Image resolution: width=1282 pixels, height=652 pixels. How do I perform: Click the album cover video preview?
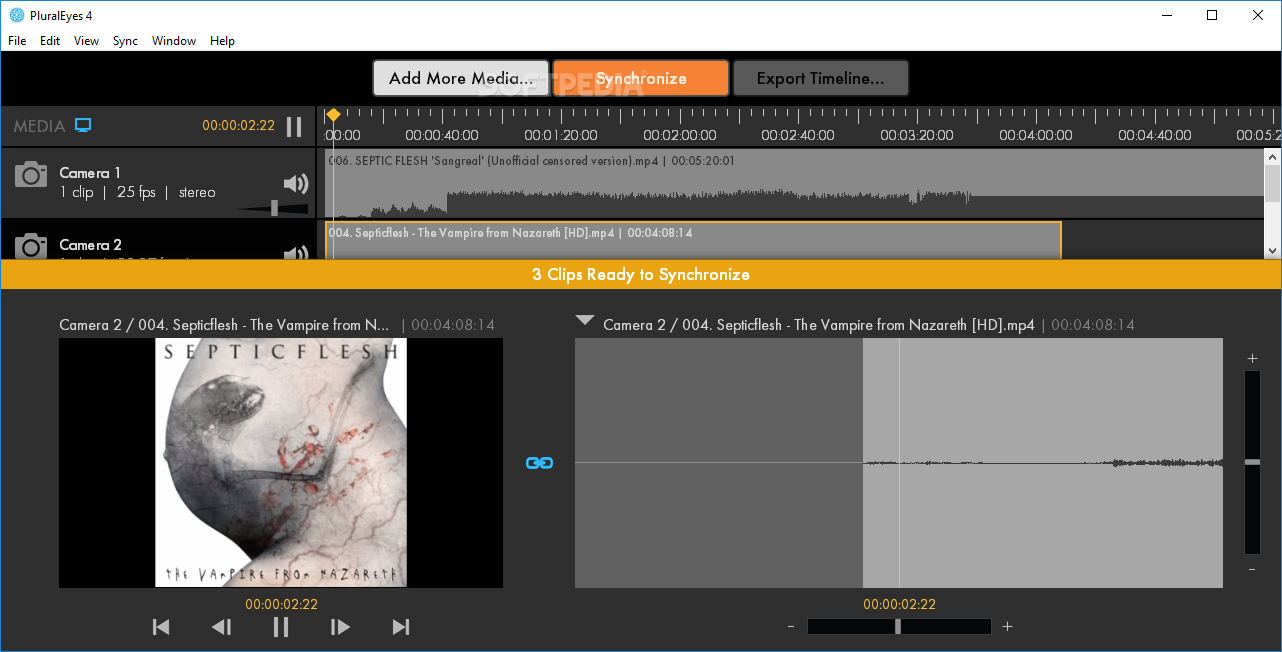click(x=281, y=463)
